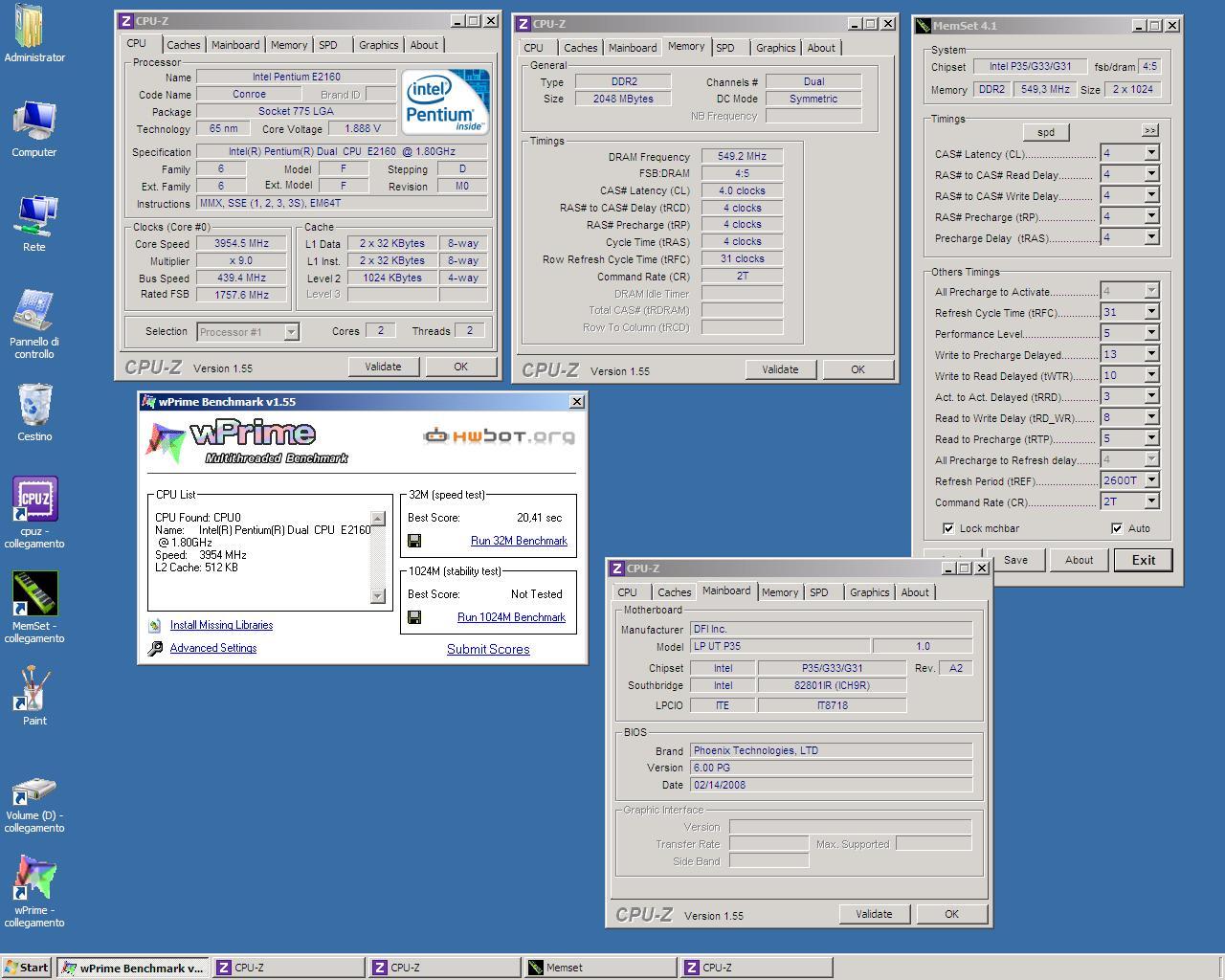
Task: Click the About button in MemSet
Action: click(x=1079, y=560)
